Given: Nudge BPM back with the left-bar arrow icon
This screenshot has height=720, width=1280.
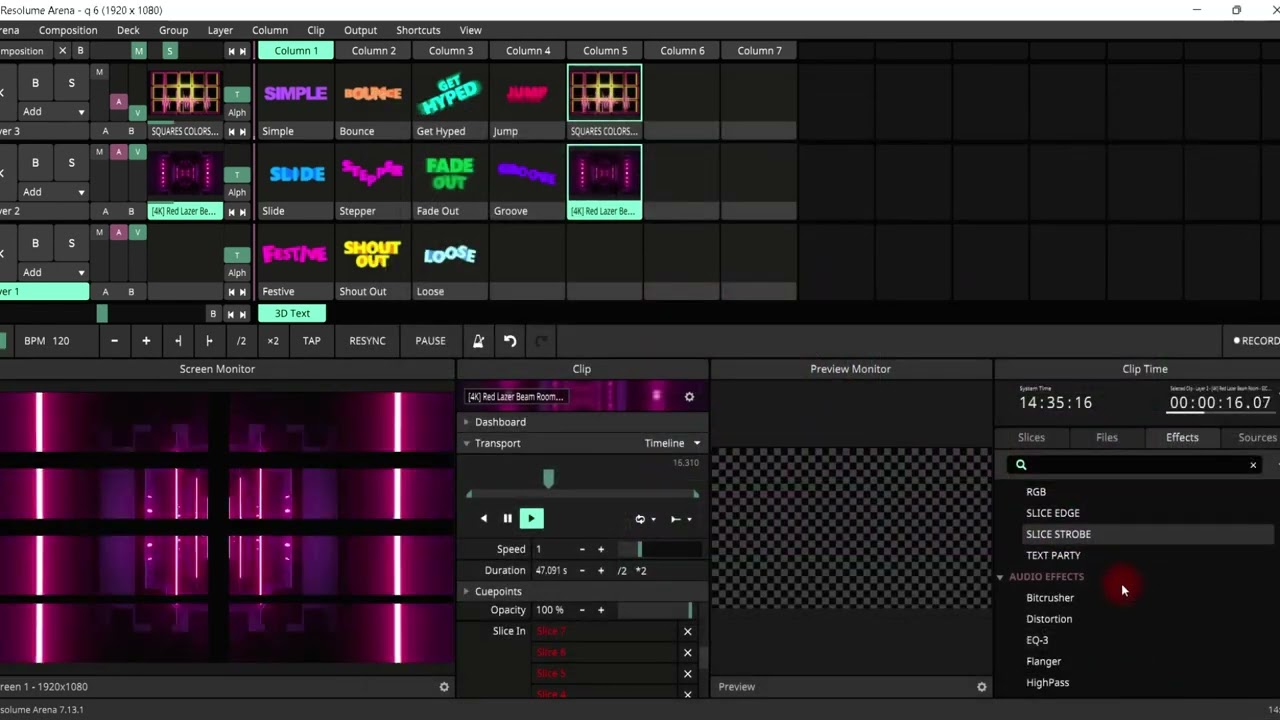Looking at the screenshot, I should click(x=178, y=341).
